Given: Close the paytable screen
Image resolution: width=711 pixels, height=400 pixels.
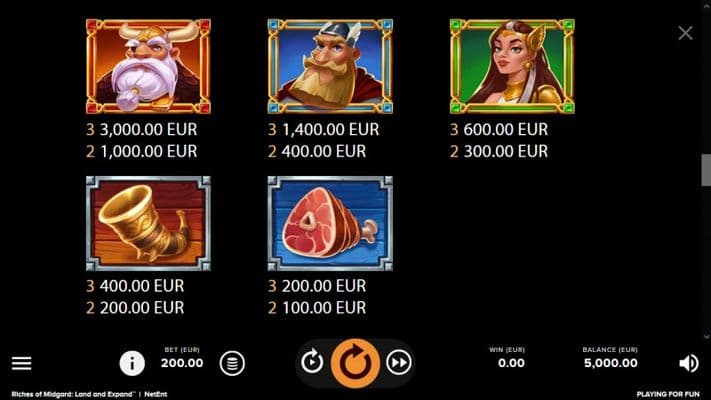Looking at the screenshot, I should pyautogui.click(x=685, y=33).
